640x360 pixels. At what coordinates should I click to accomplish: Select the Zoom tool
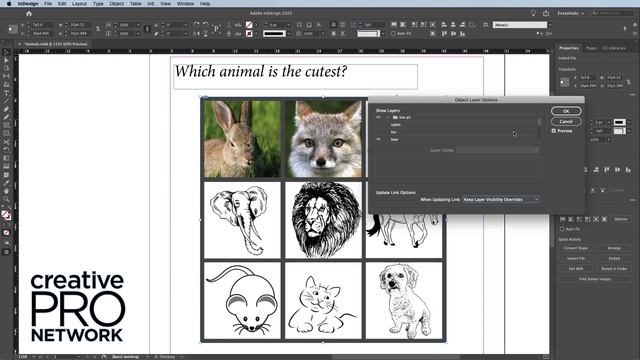coord(6,199)
